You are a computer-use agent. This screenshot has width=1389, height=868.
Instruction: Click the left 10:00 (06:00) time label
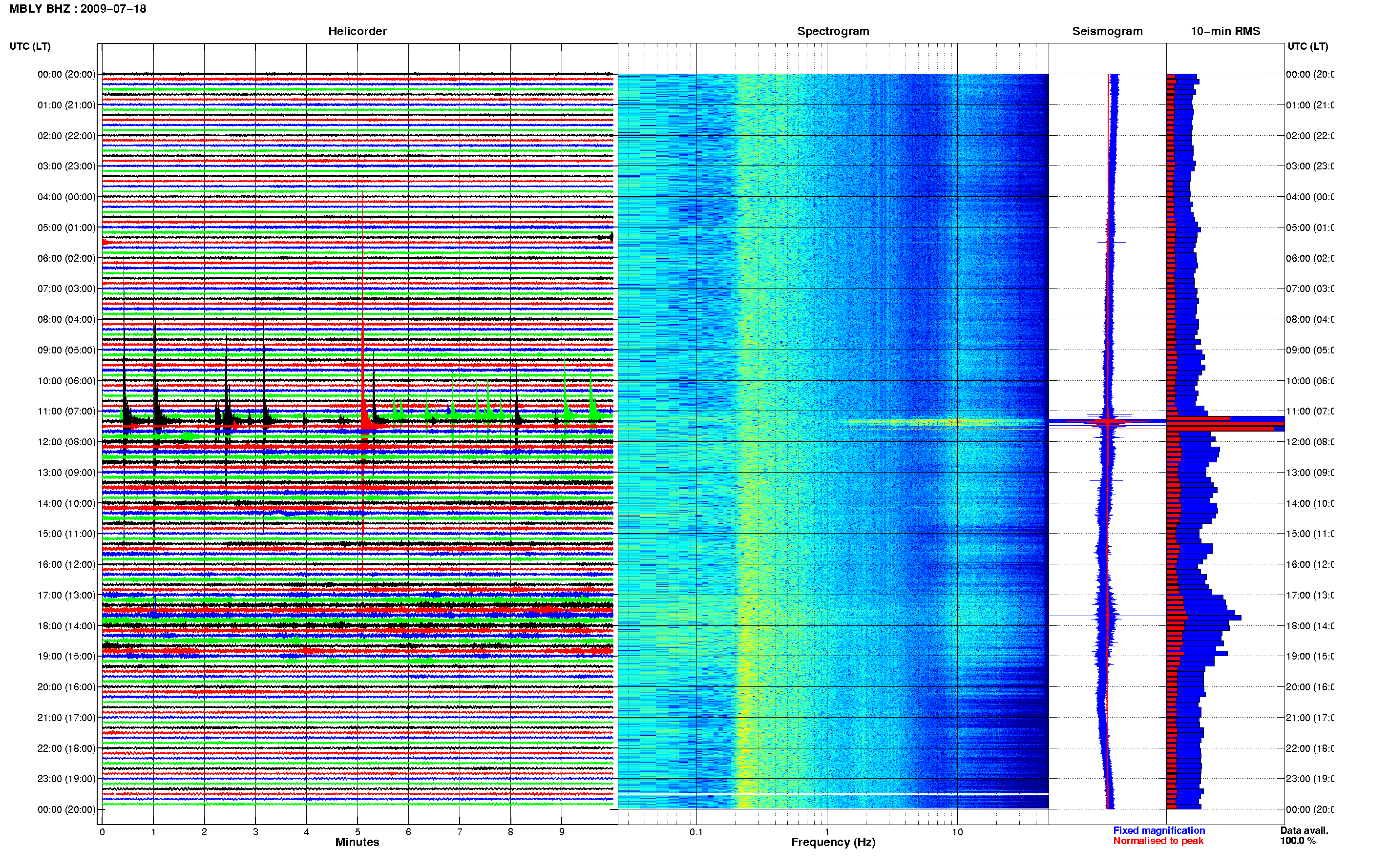tap(66, 381)
